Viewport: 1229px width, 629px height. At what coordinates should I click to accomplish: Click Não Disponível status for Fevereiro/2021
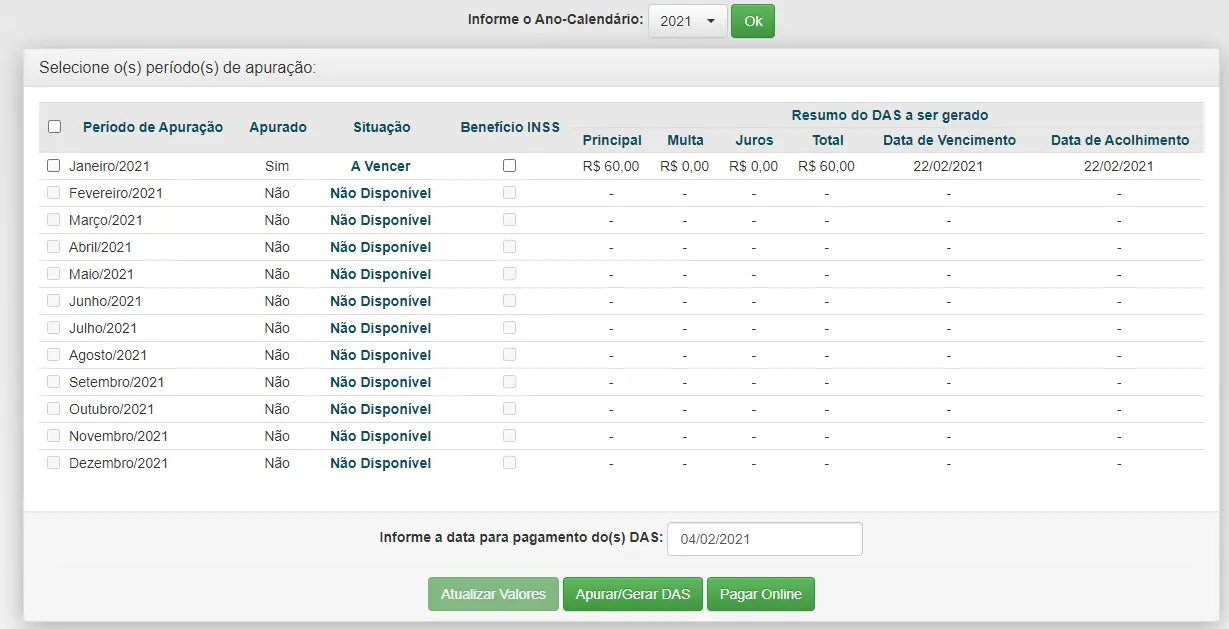380,193
